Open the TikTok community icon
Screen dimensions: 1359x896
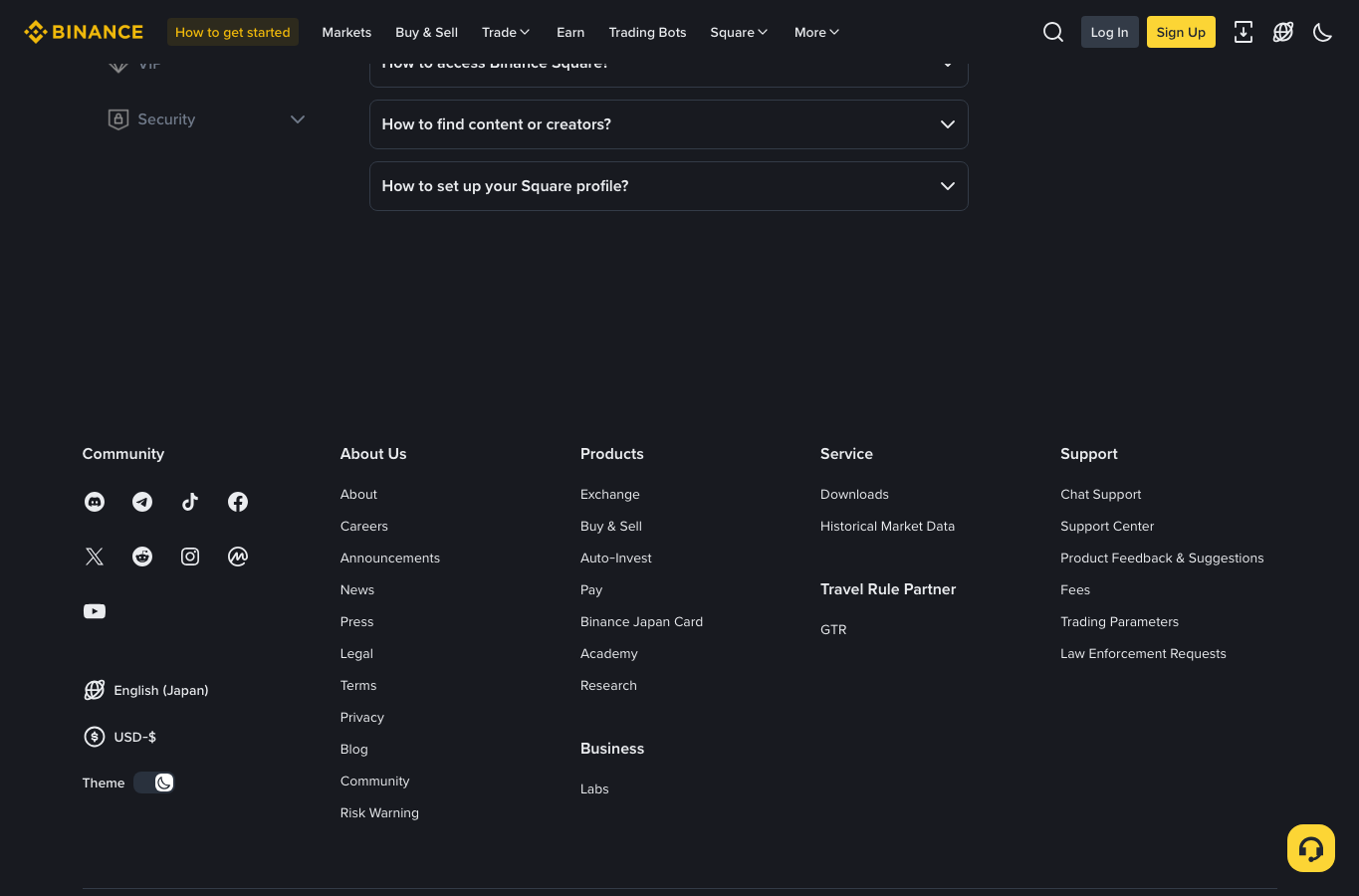tap(190, 502)
